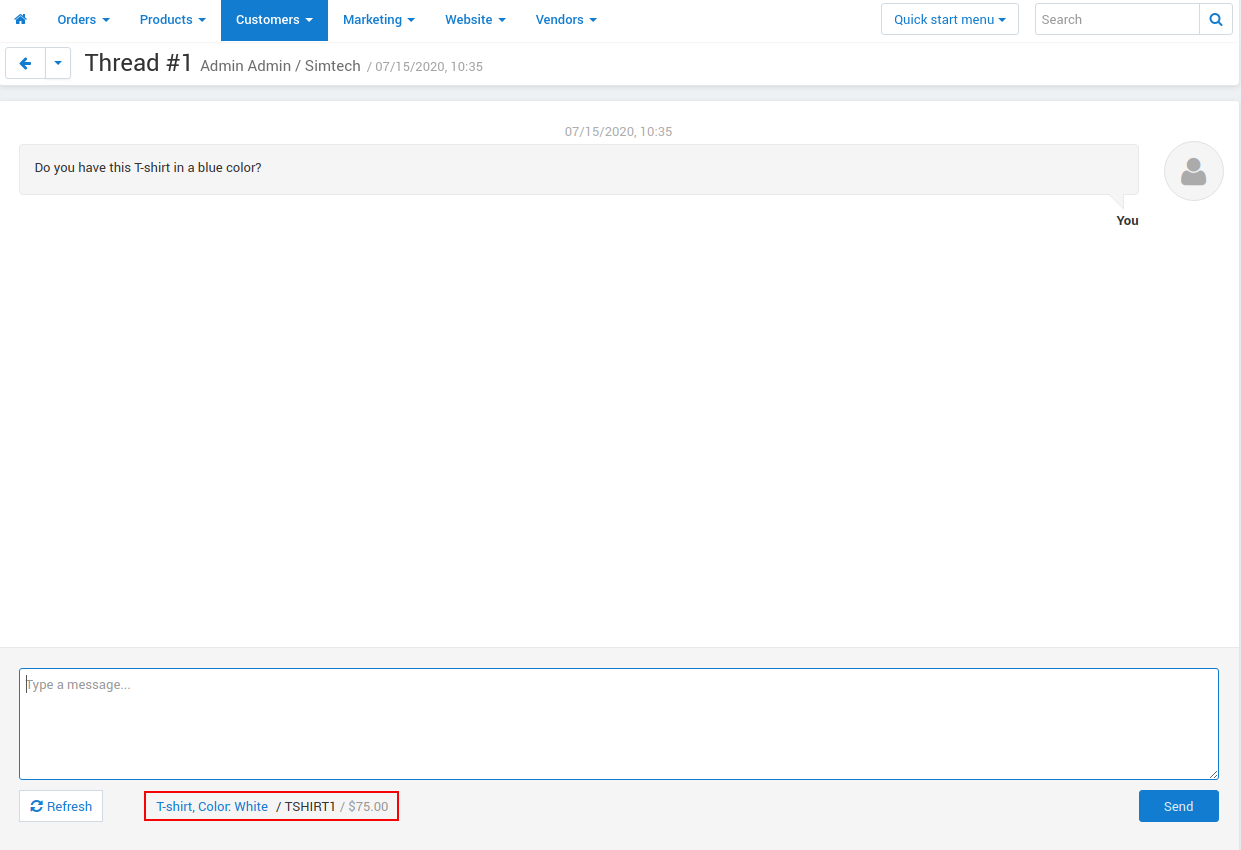Open the Marketing menu
Image resolution: width=1241 pixels, height=850 pixels.
click(x=379, y=20)
